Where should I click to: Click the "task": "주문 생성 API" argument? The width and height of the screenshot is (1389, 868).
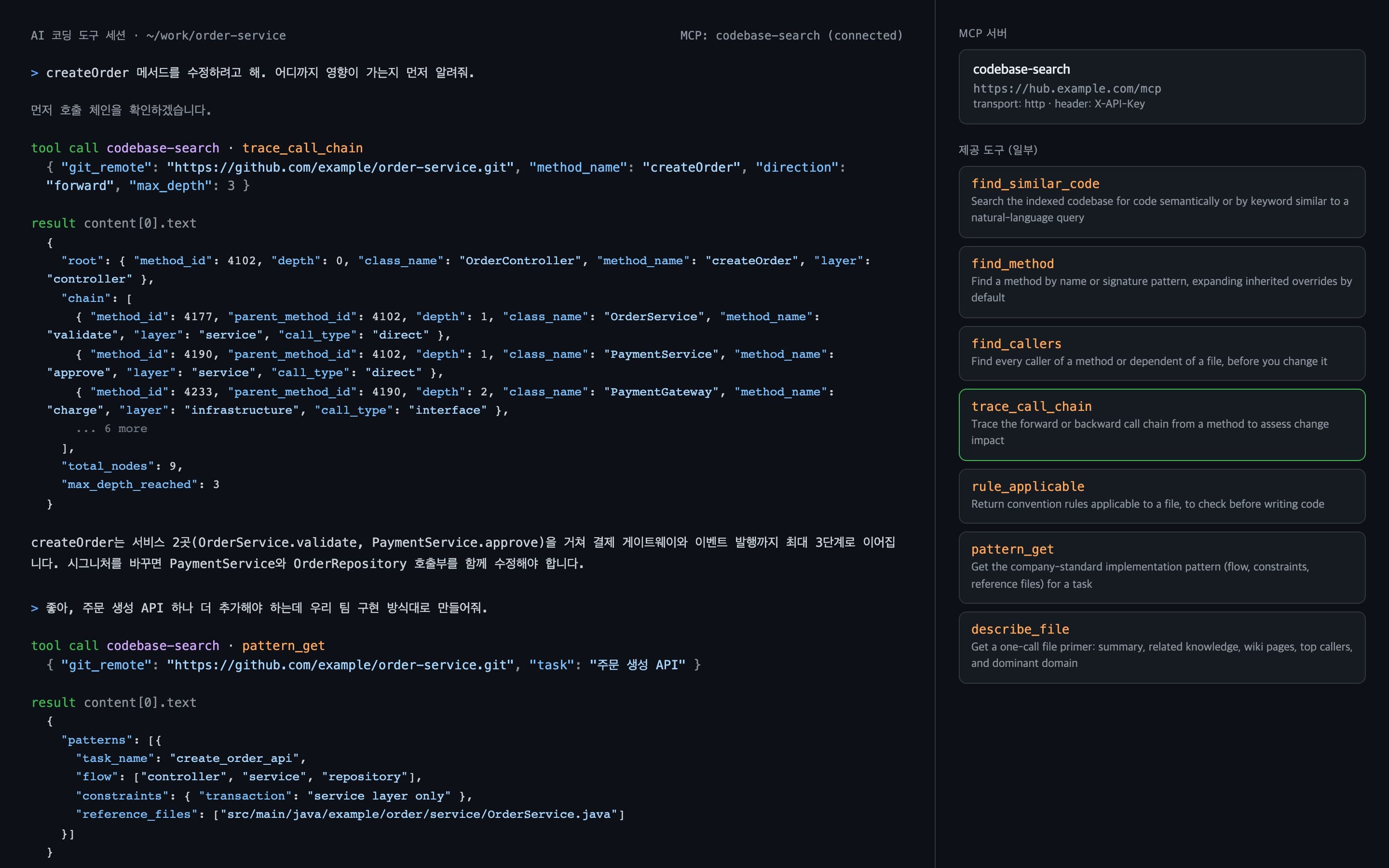[x=607, y=665]
